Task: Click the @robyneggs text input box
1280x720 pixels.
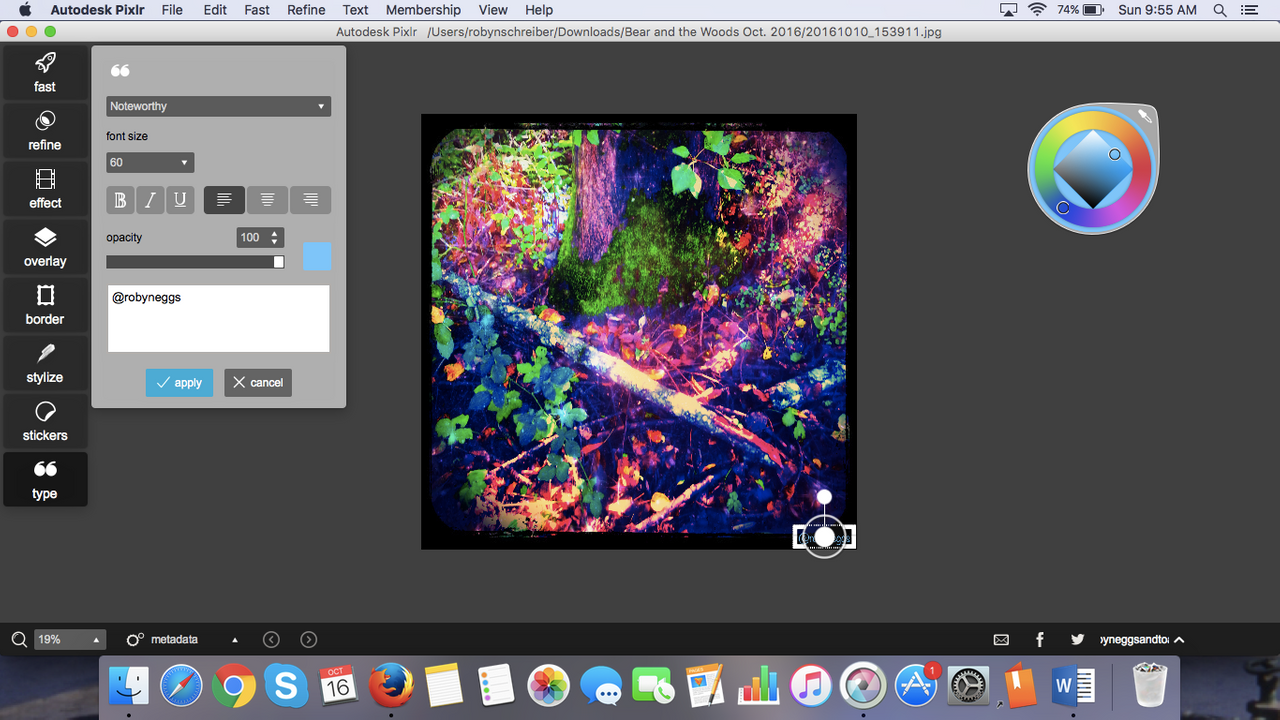Action: (x=219, y=319)
